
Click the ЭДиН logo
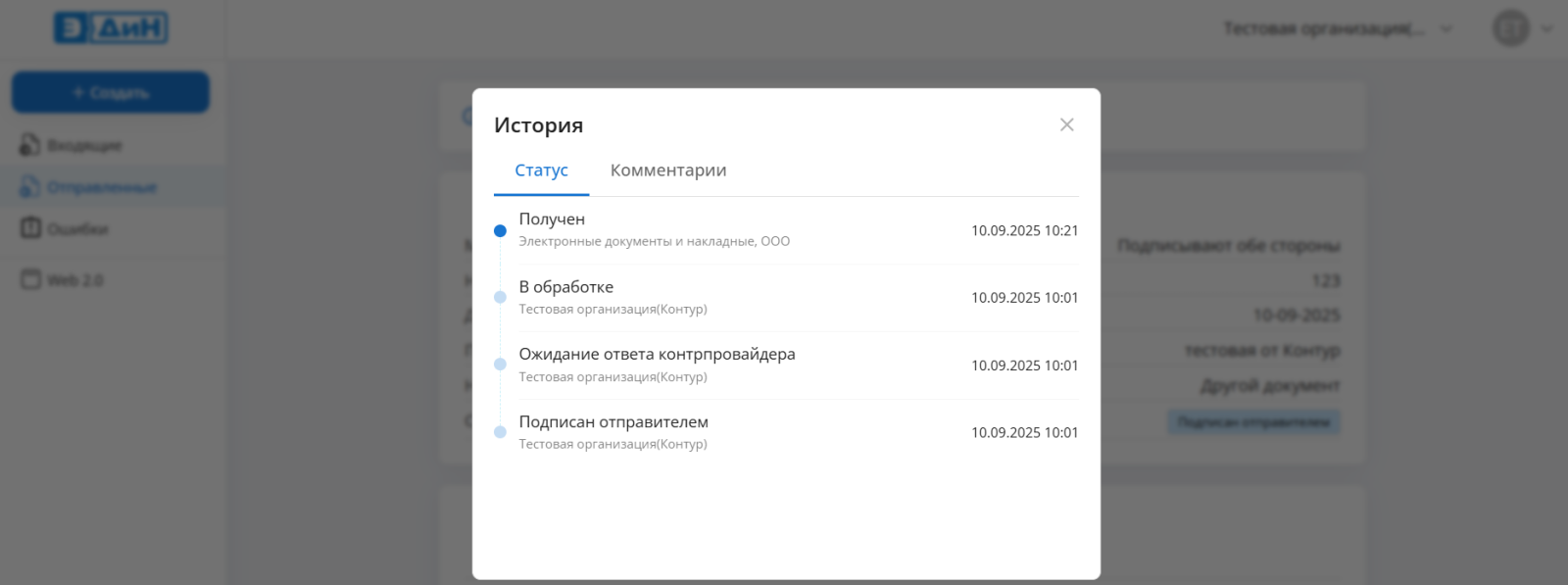[111, 28]
